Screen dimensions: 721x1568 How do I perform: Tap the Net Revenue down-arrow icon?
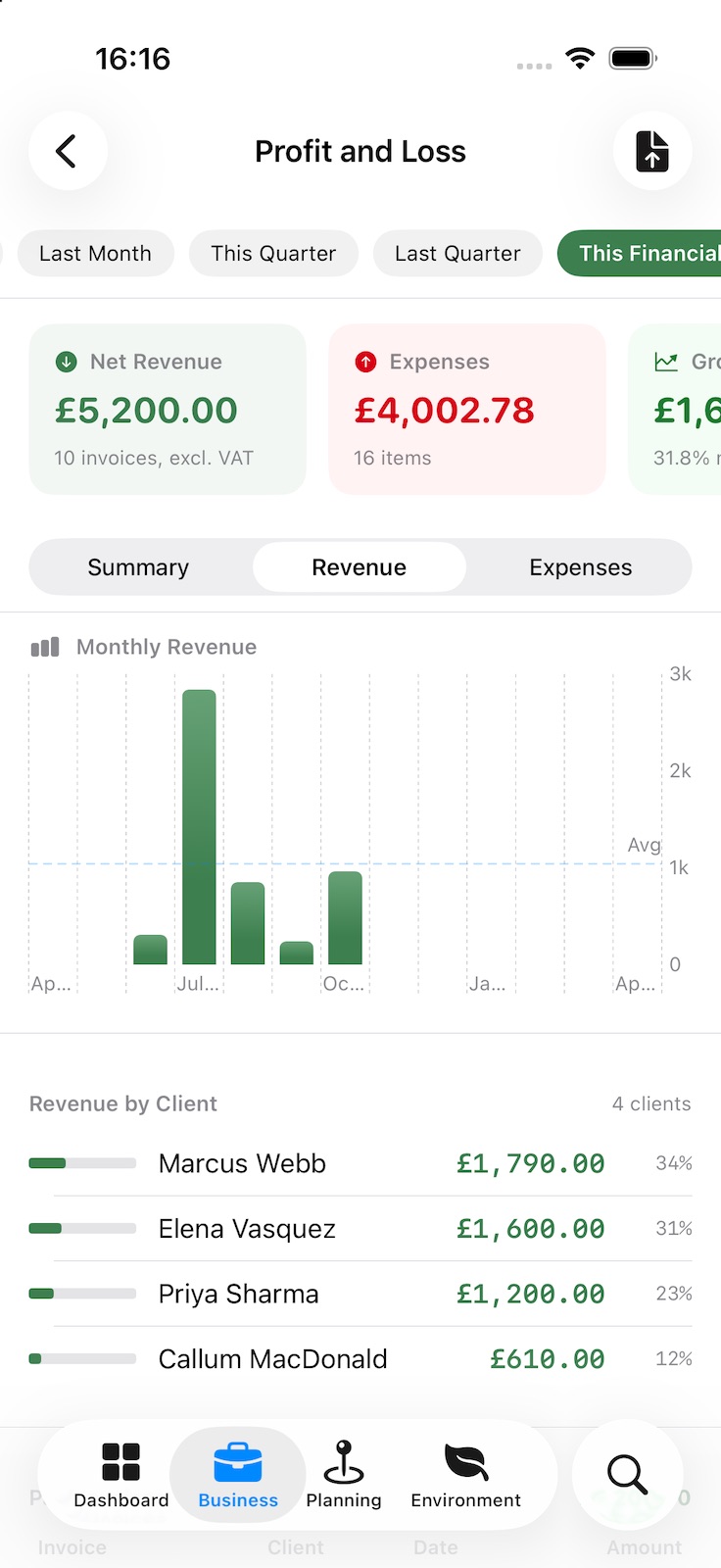pos(67,362)
